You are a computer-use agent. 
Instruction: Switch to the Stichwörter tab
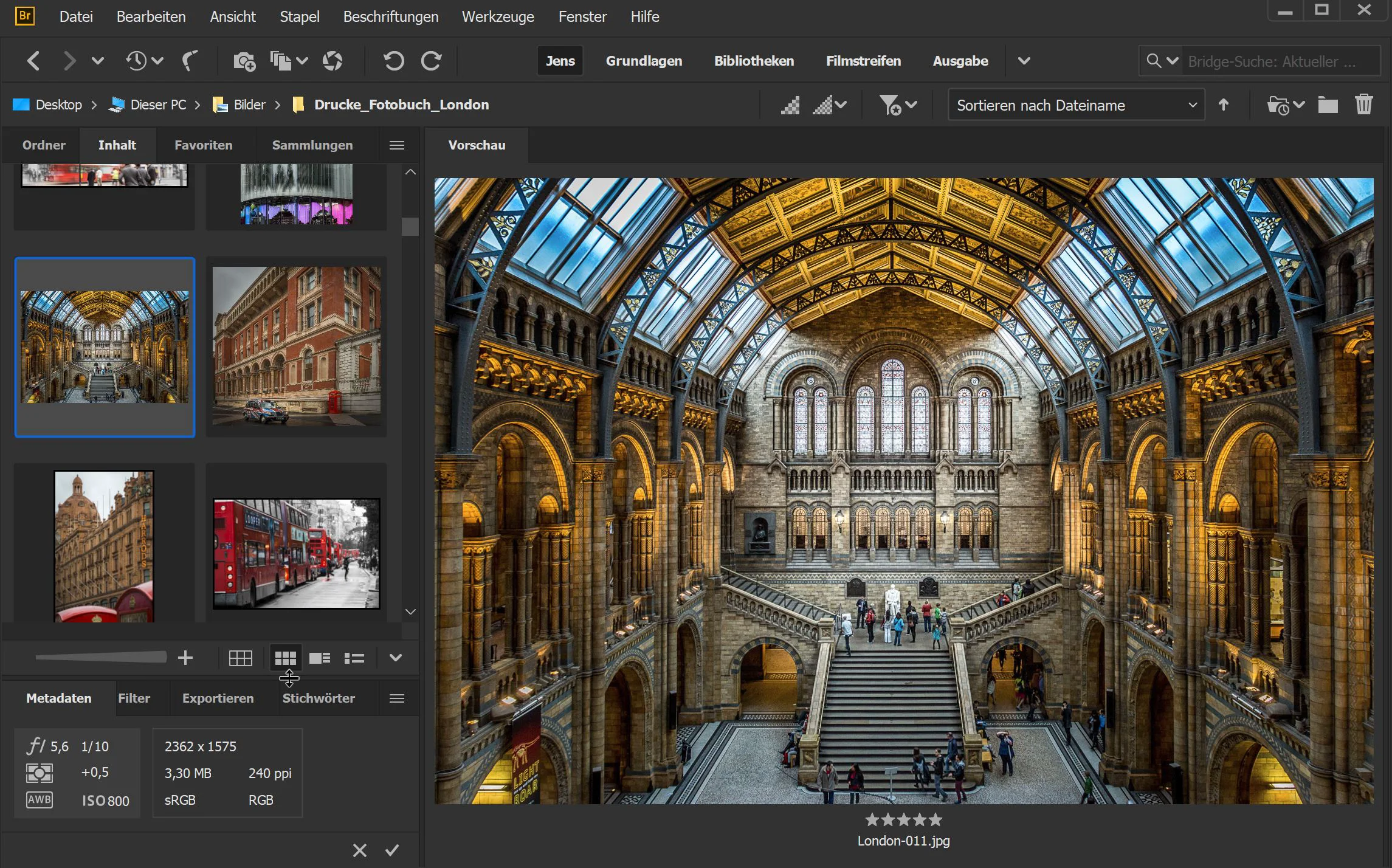coord(319,698)
